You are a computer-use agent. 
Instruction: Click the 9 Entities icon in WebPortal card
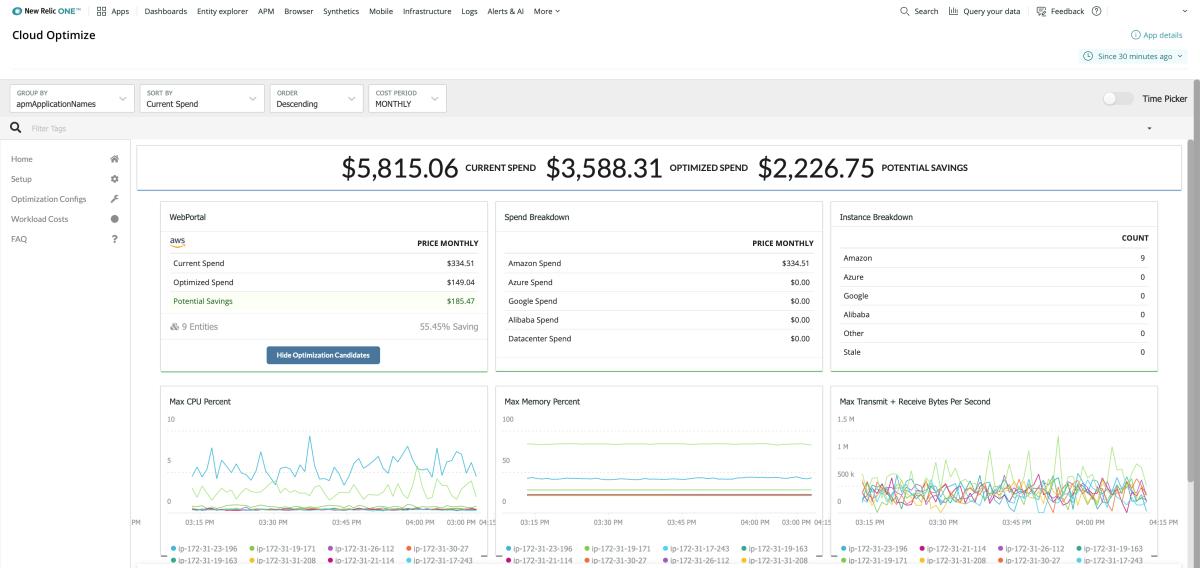(x=175, y=327)
